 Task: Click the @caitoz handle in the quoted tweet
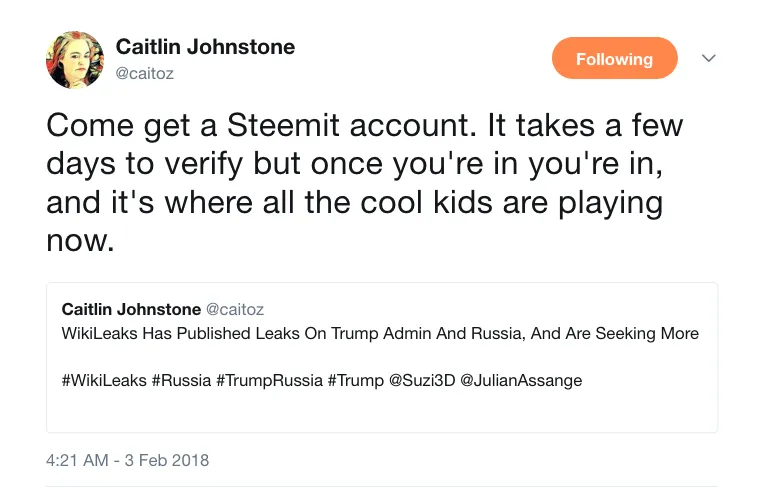tap(234, 309)
